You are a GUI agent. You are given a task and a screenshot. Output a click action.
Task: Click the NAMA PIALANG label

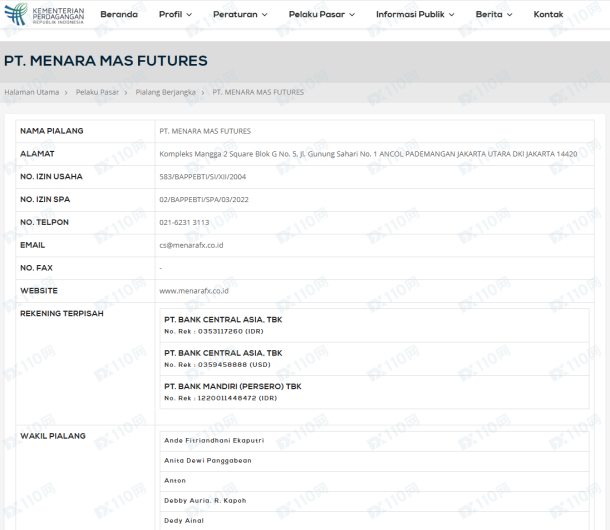coord(52,131)
